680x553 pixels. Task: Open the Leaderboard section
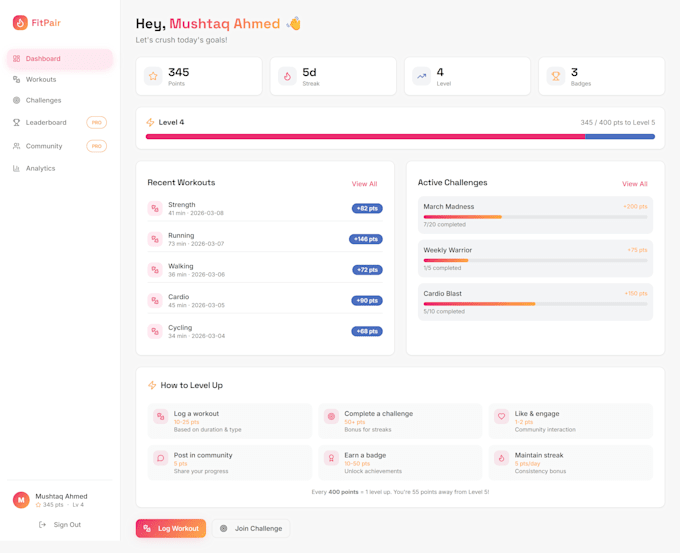(60, 122)
